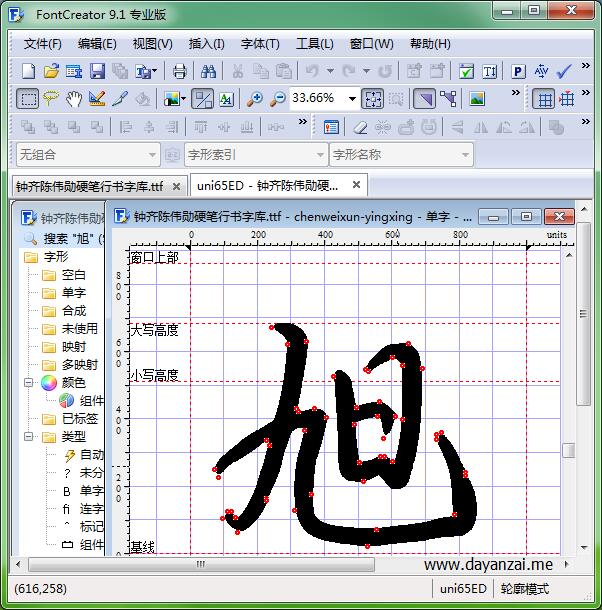Select the hand pan tool

(74, 99)
